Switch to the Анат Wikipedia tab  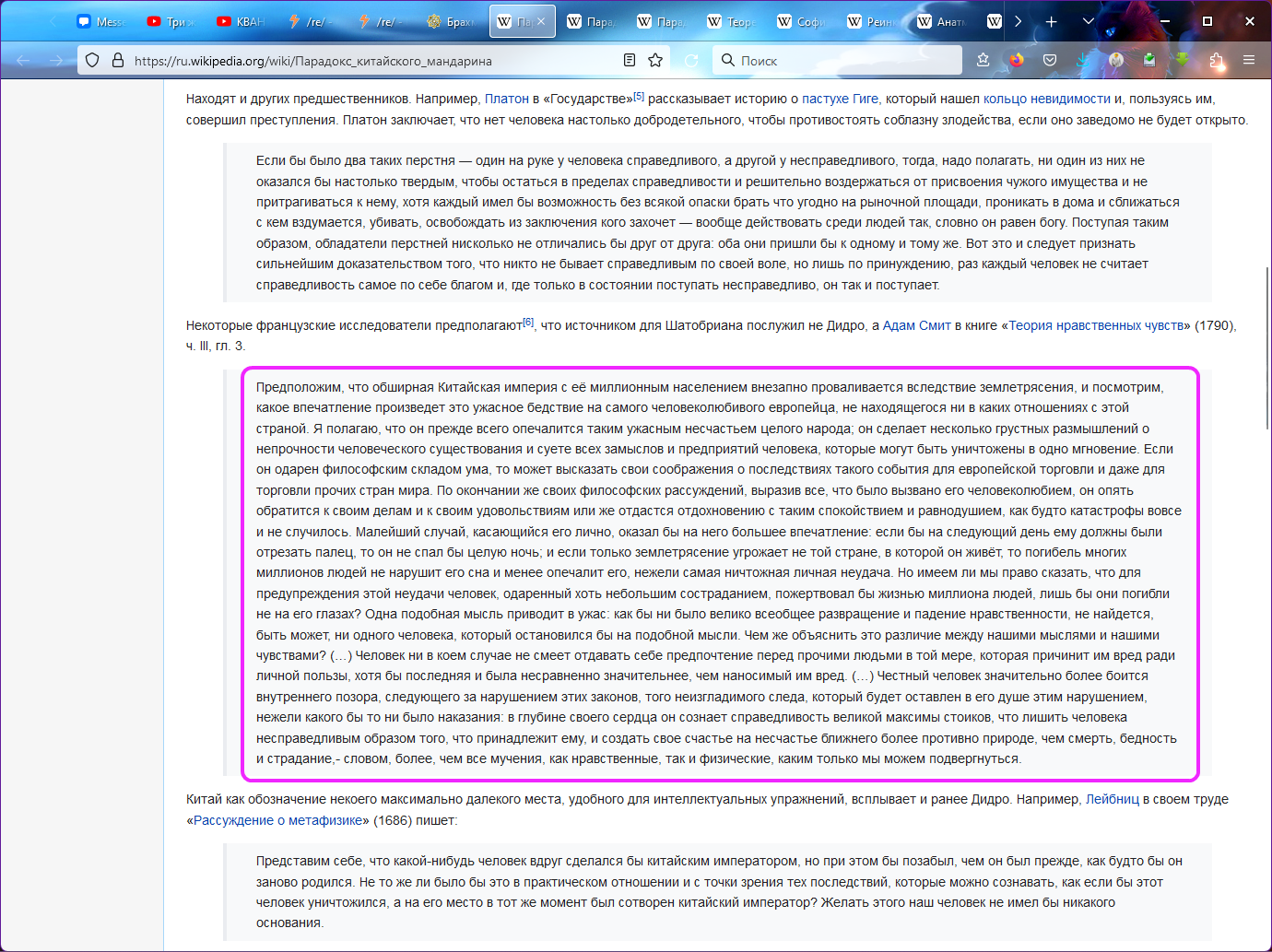[942, 21]
